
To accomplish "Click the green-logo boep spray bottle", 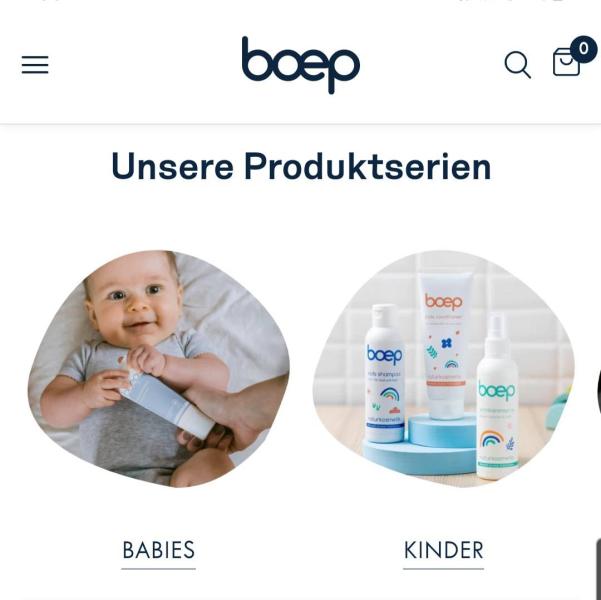I will pyautogui.click(x=497, y=397).
